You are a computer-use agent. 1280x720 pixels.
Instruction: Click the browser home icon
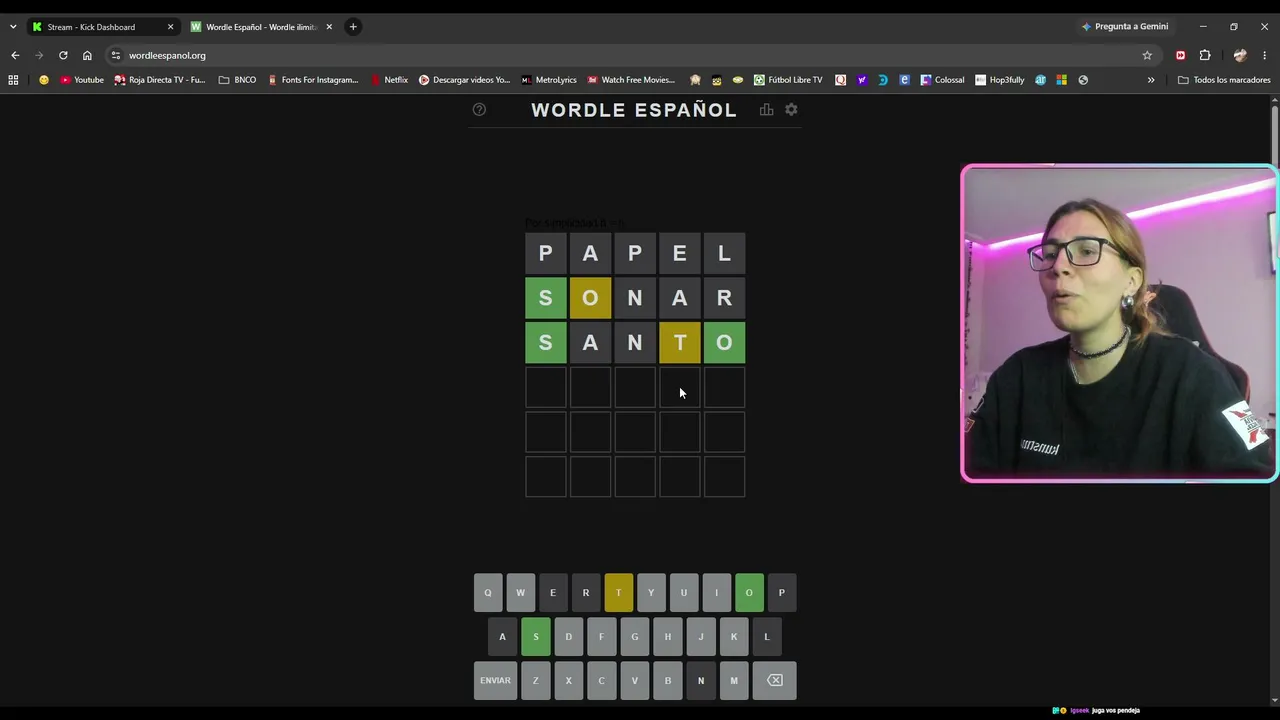coord(87,55)
